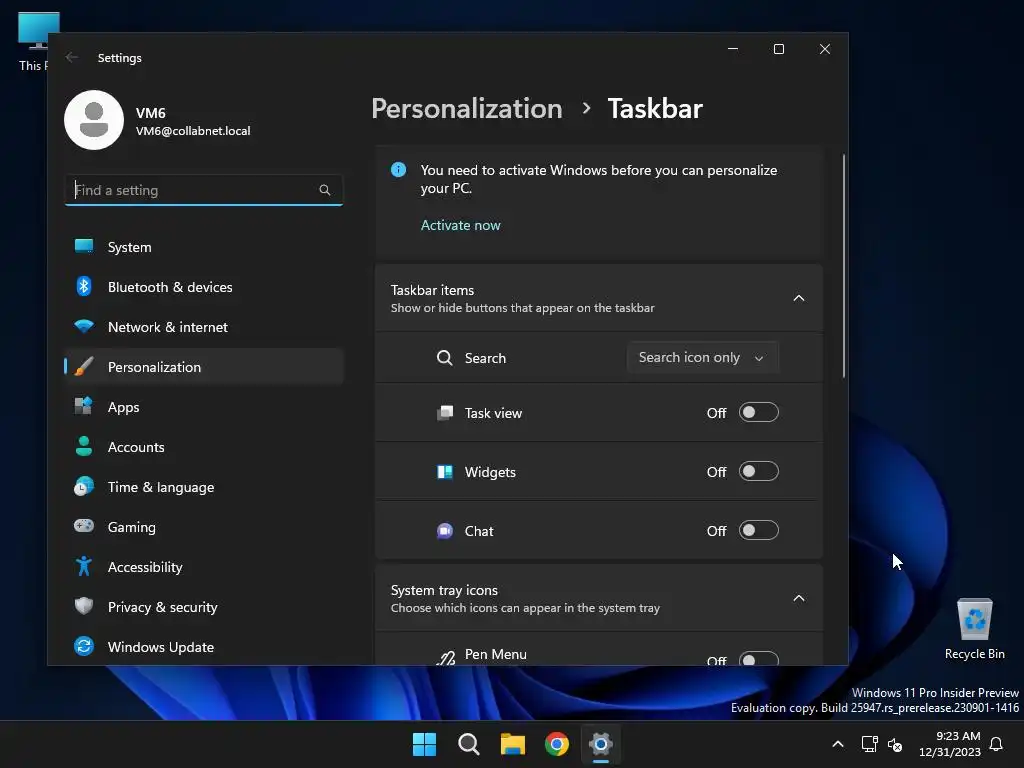Open the Start menu from the taskbar

(424, 744)
